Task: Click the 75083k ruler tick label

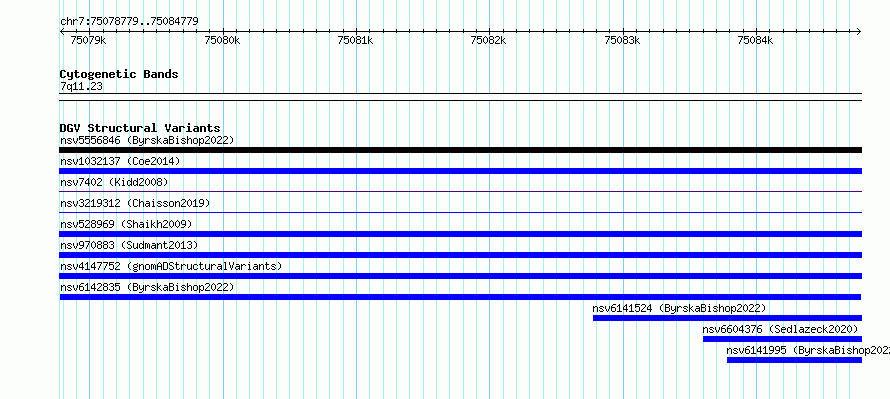Action: 622,40
